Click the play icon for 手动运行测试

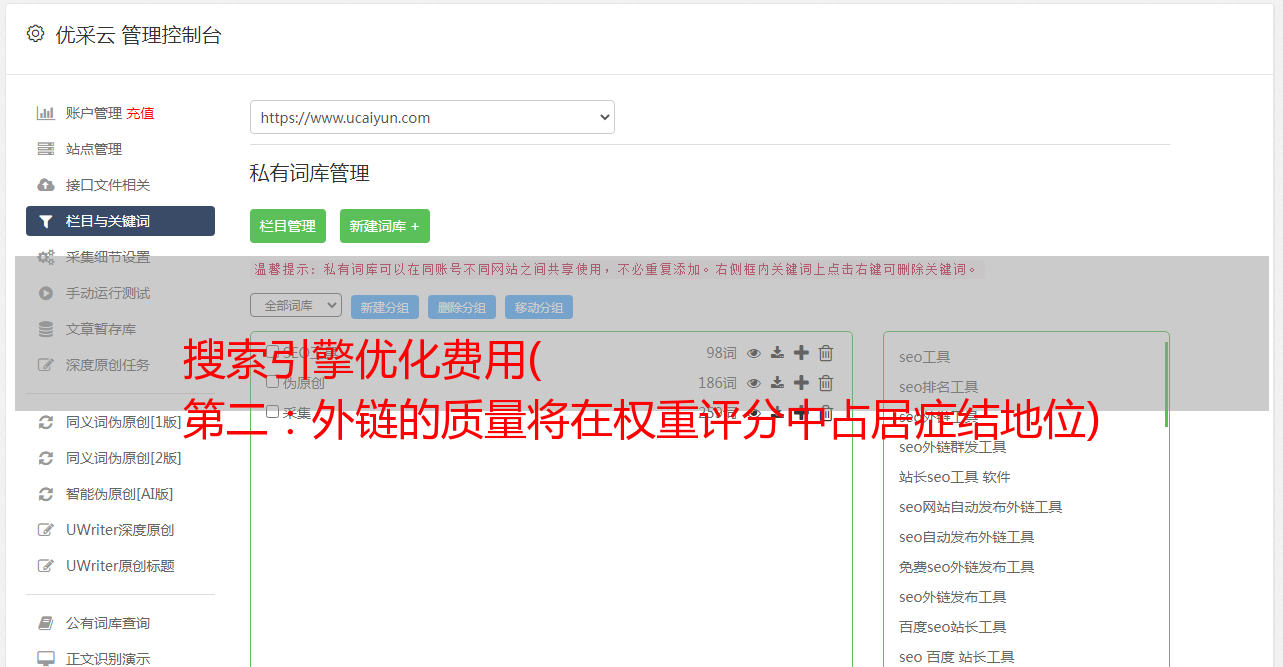45,293
